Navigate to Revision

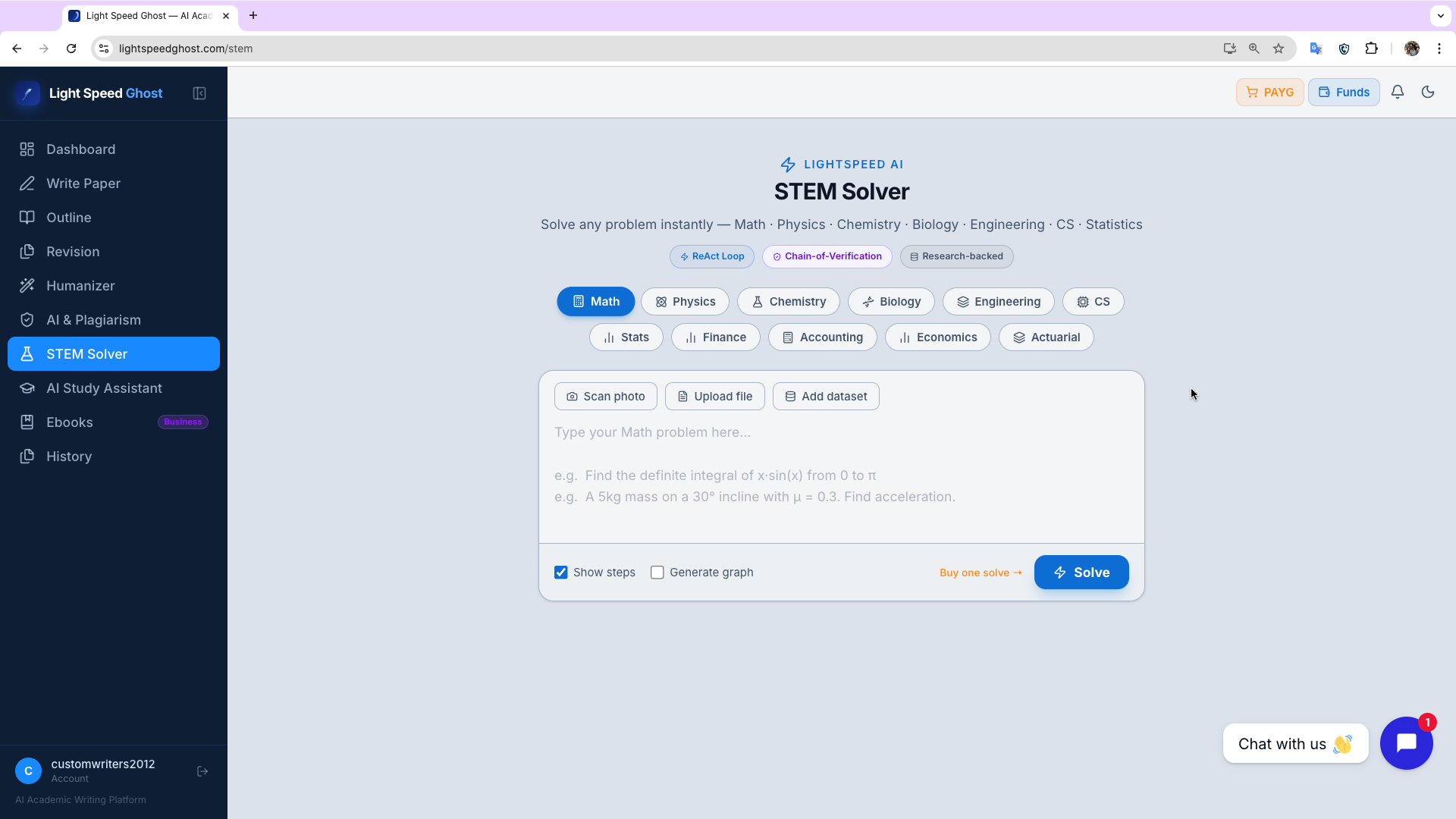point(114,252)
